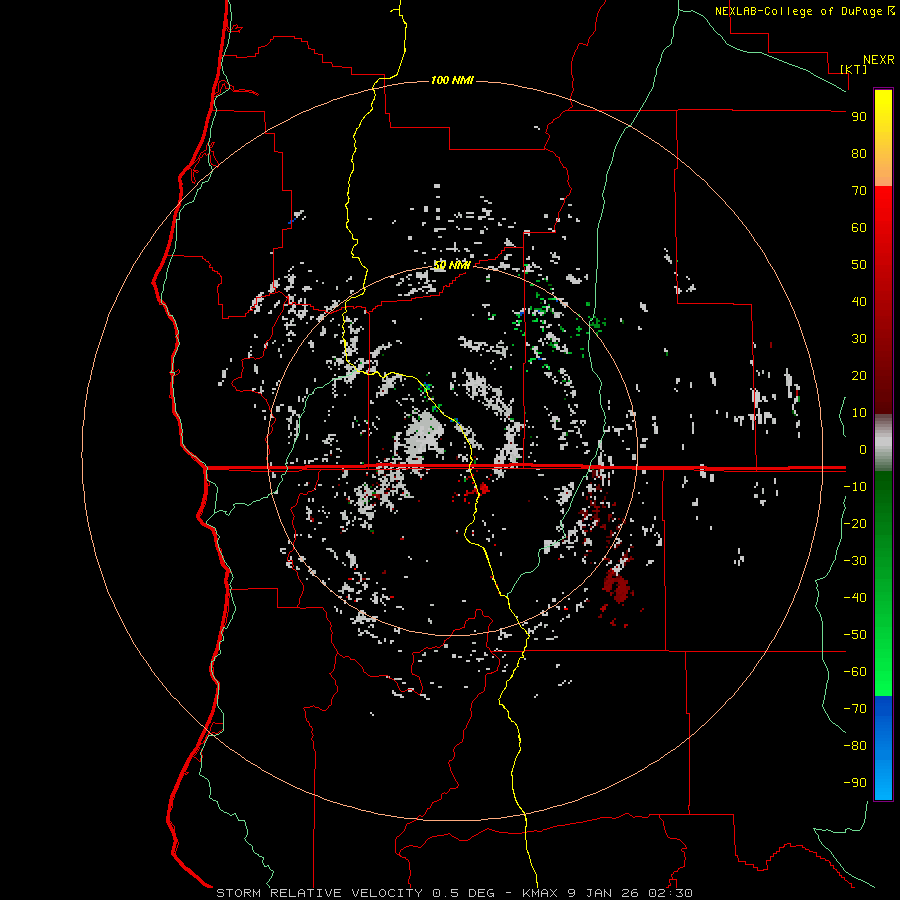900x900 pixels.
Task: Click the positive 50 scale label
Action: pos(859,265)
